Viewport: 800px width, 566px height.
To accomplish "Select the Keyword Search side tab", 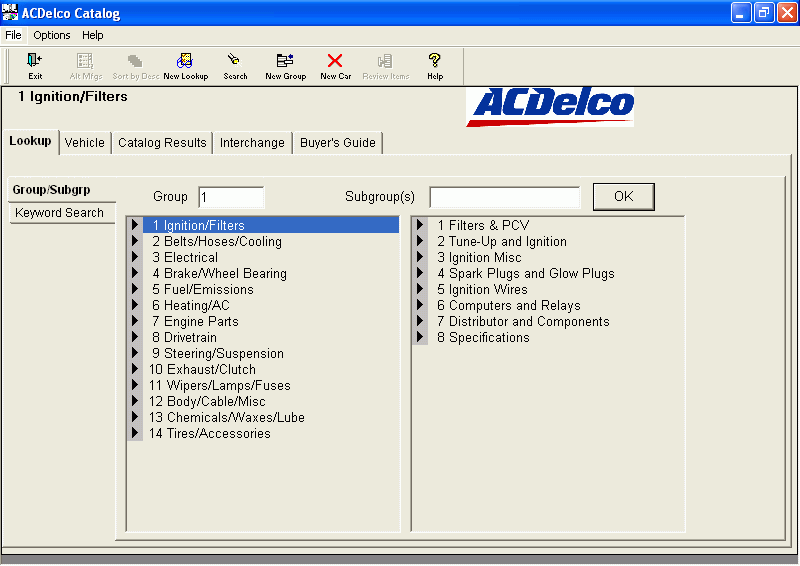I will tap(59, 212).
